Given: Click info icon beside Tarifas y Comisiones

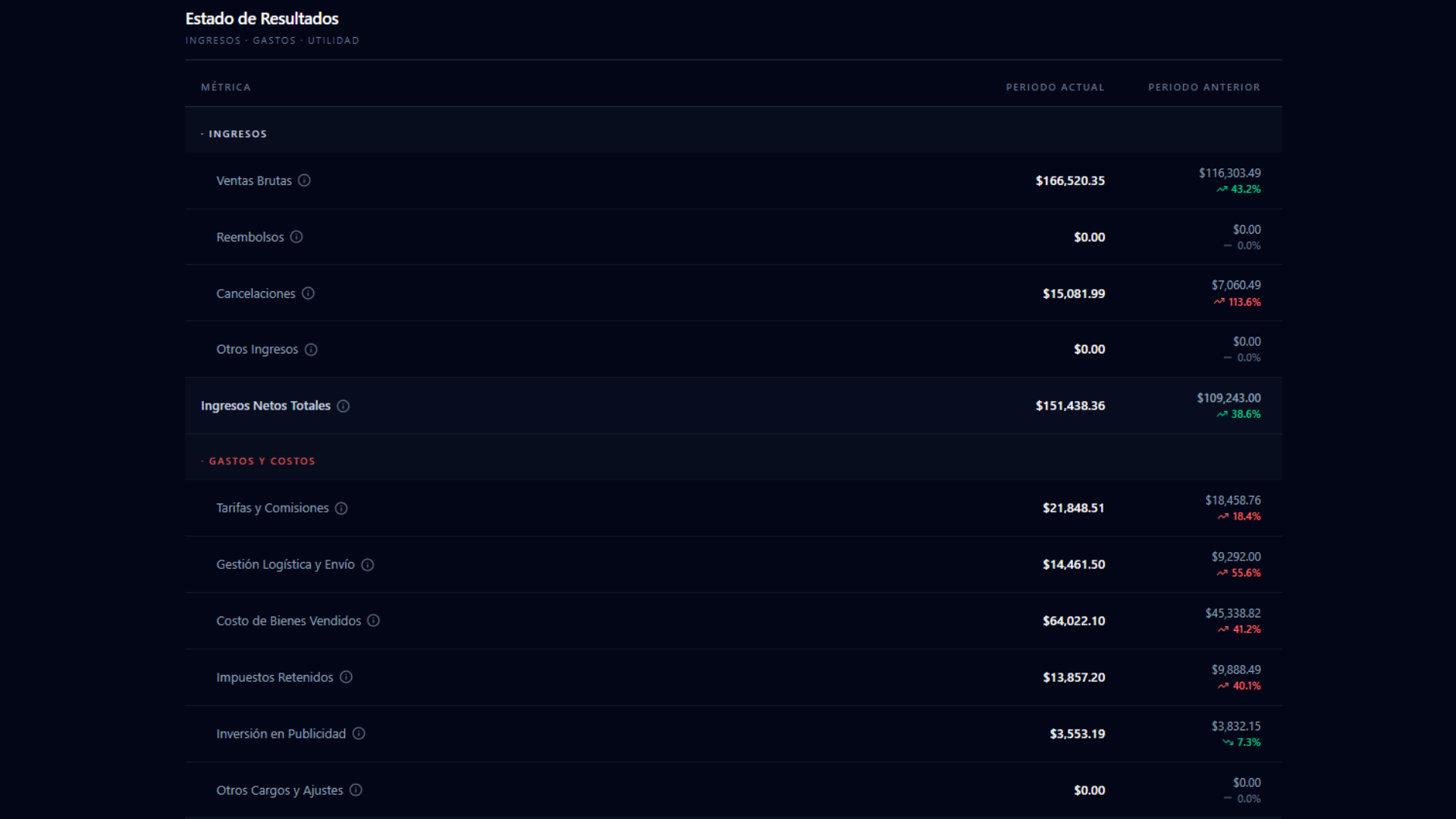Looking at the screenshot, I should (x=341, y=508).
